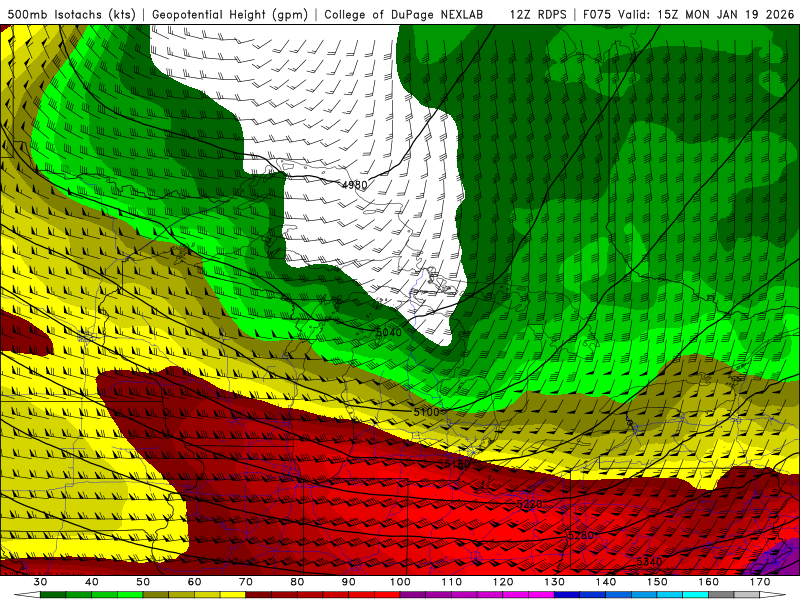Image resolution: width=800 pixels, height=600 pixels.
Task: Click the 70 knot legend scale number
Action: point(246,582)
